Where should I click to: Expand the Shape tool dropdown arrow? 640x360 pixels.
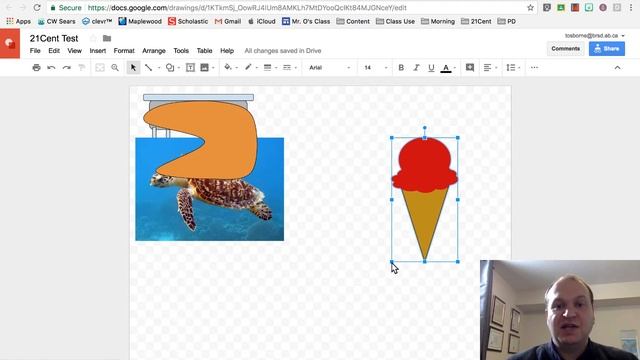tap(179, 68)
